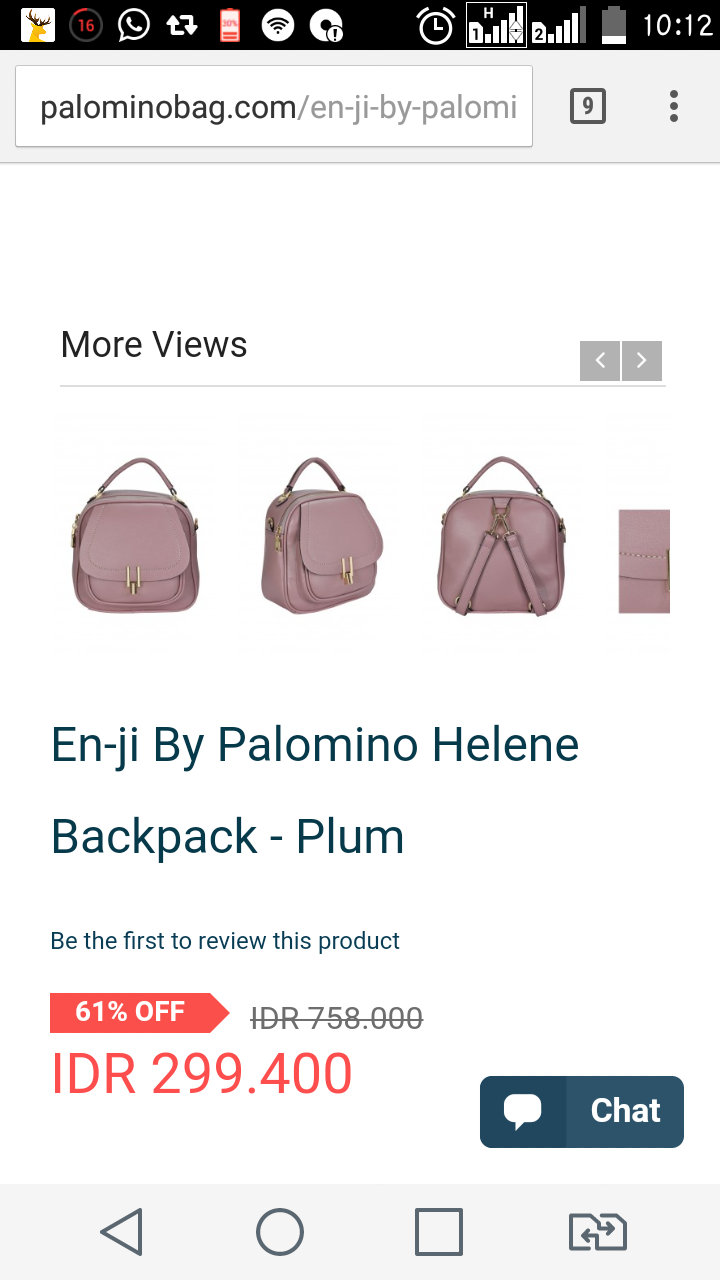Viewport: 720px width, 1280px height.
Task: Select the partially visible close-up thumbnail
Action: (644, 561)
